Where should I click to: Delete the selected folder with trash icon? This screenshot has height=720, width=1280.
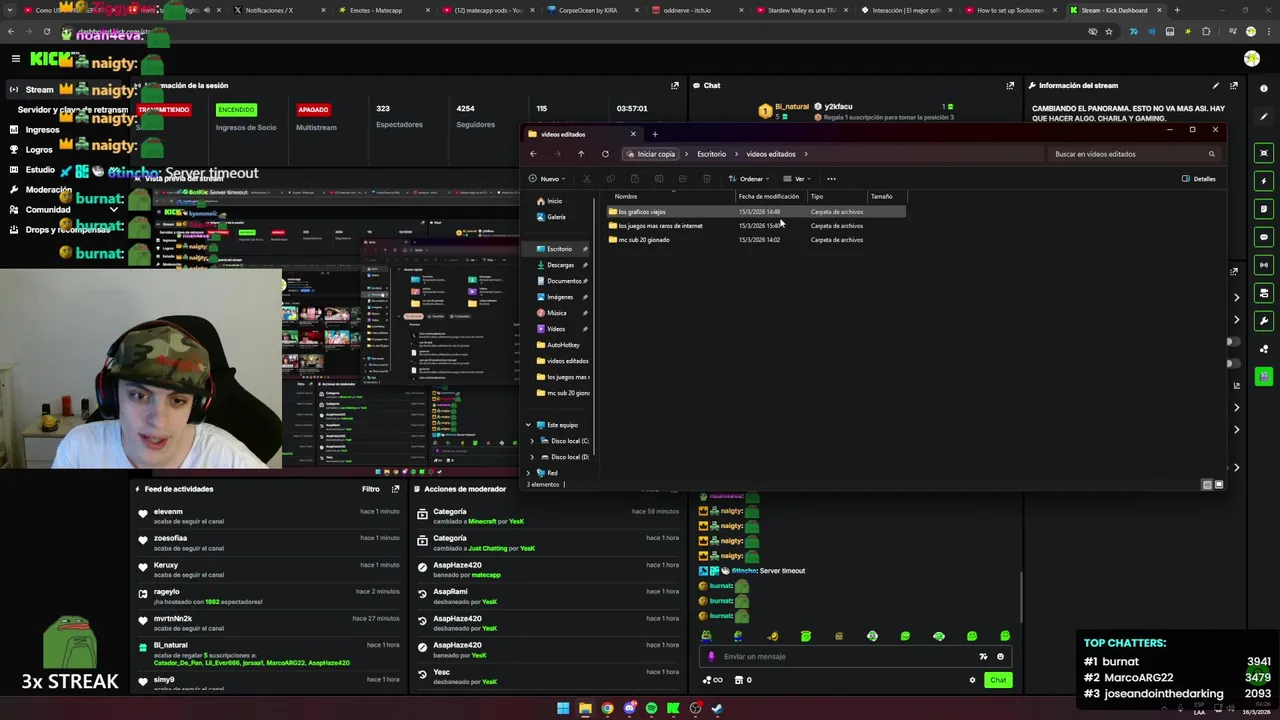pyautogui.click(x=707, y=179)
